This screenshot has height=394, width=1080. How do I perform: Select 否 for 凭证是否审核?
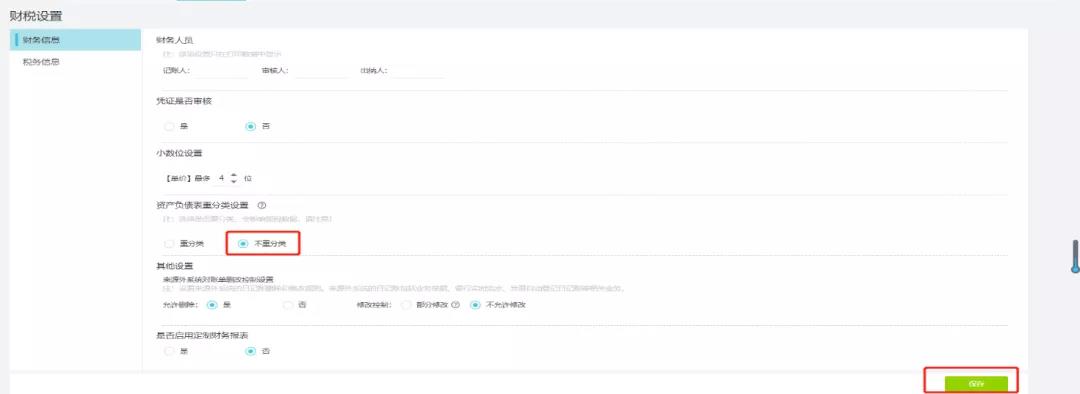point(250,126)
